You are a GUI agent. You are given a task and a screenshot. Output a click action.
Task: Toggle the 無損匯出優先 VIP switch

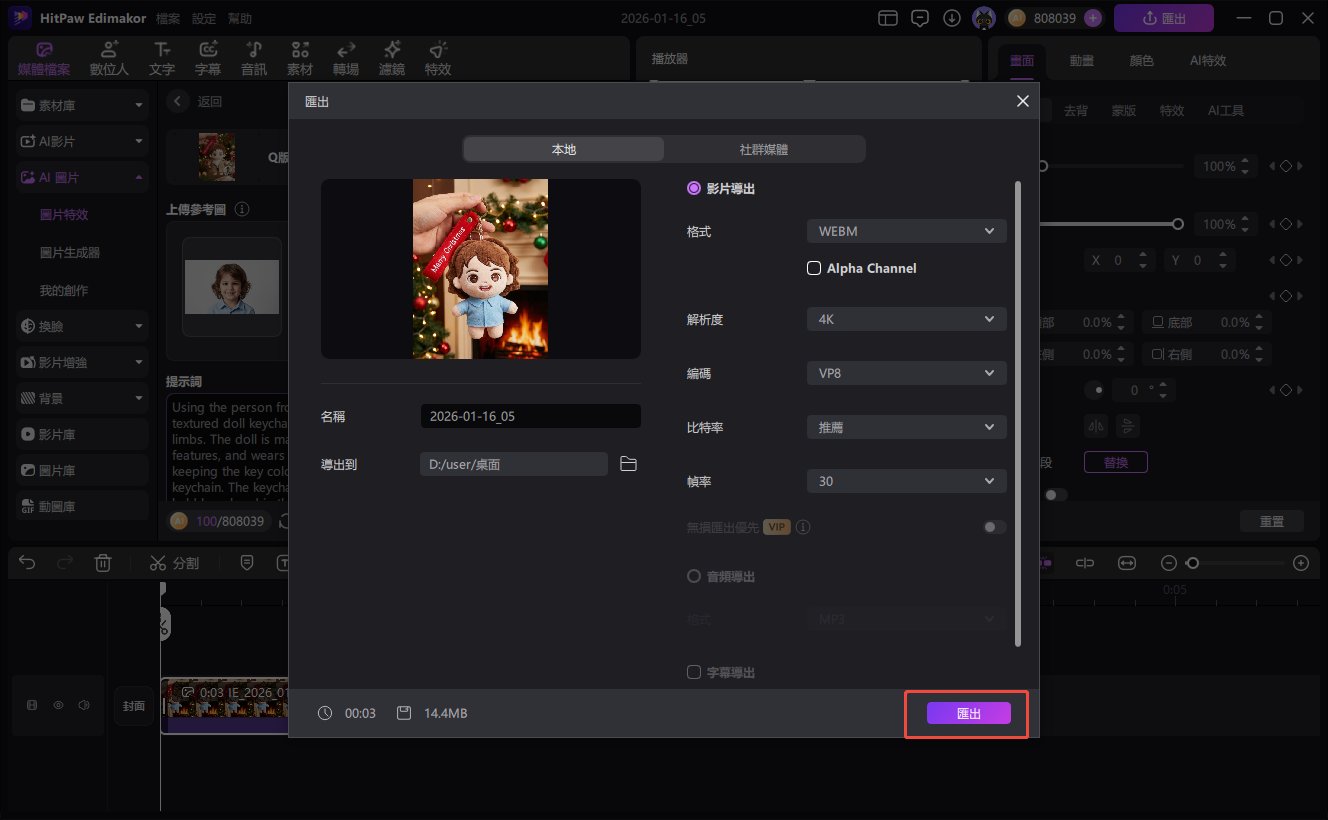994,526
